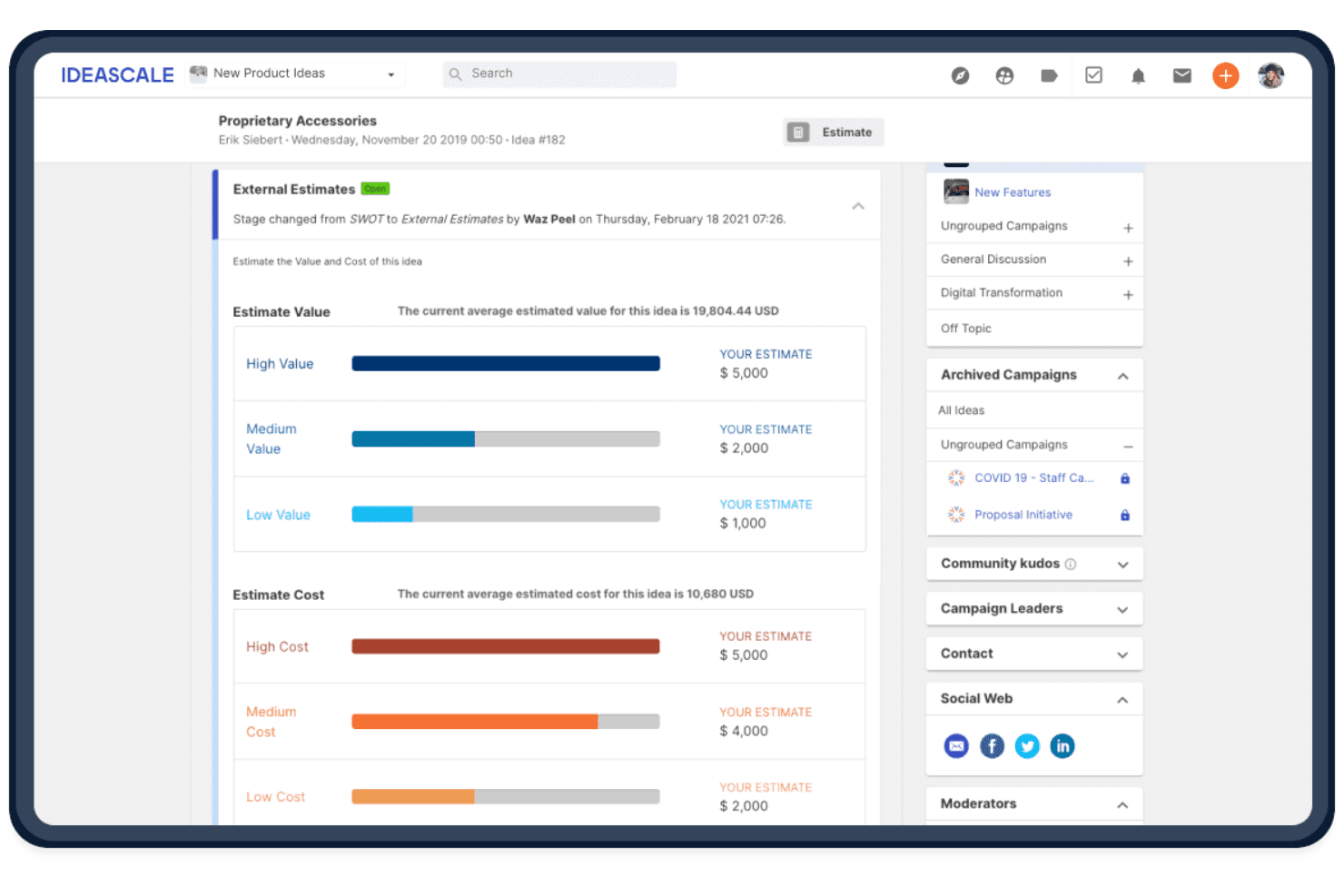The image size is (1344, 896).
Task: Open the notifications bell
Action: (x=1138, y=75)
